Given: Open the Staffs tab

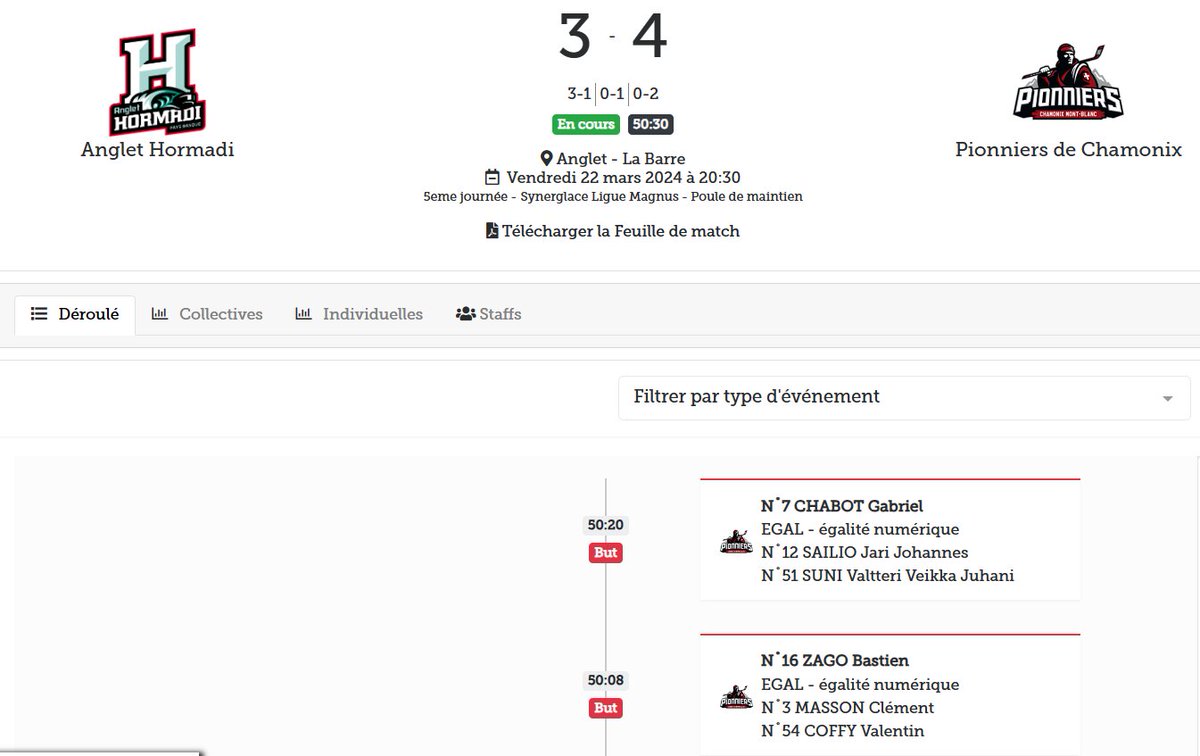Looking at the screenshot, I should tap(488, 314).
